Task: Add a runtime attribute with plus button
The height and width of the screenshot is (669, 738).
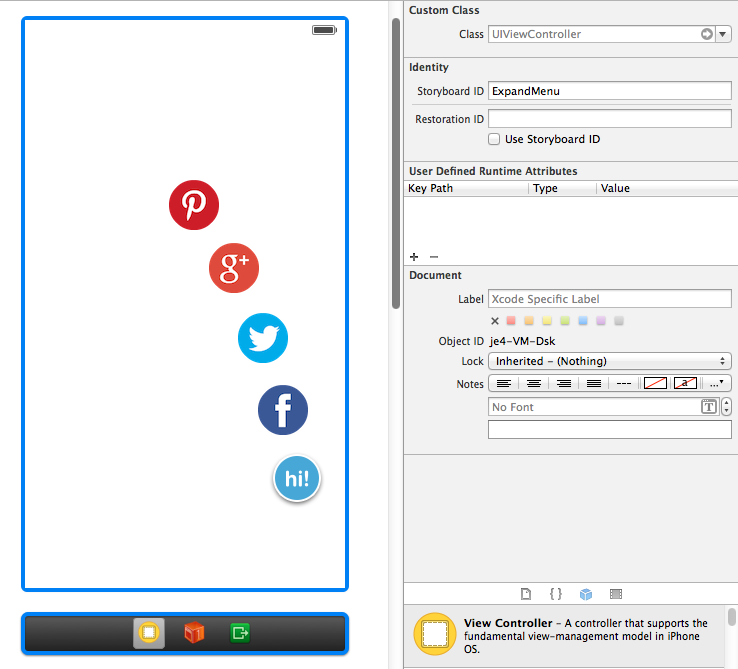Action: tap(414, 257)
